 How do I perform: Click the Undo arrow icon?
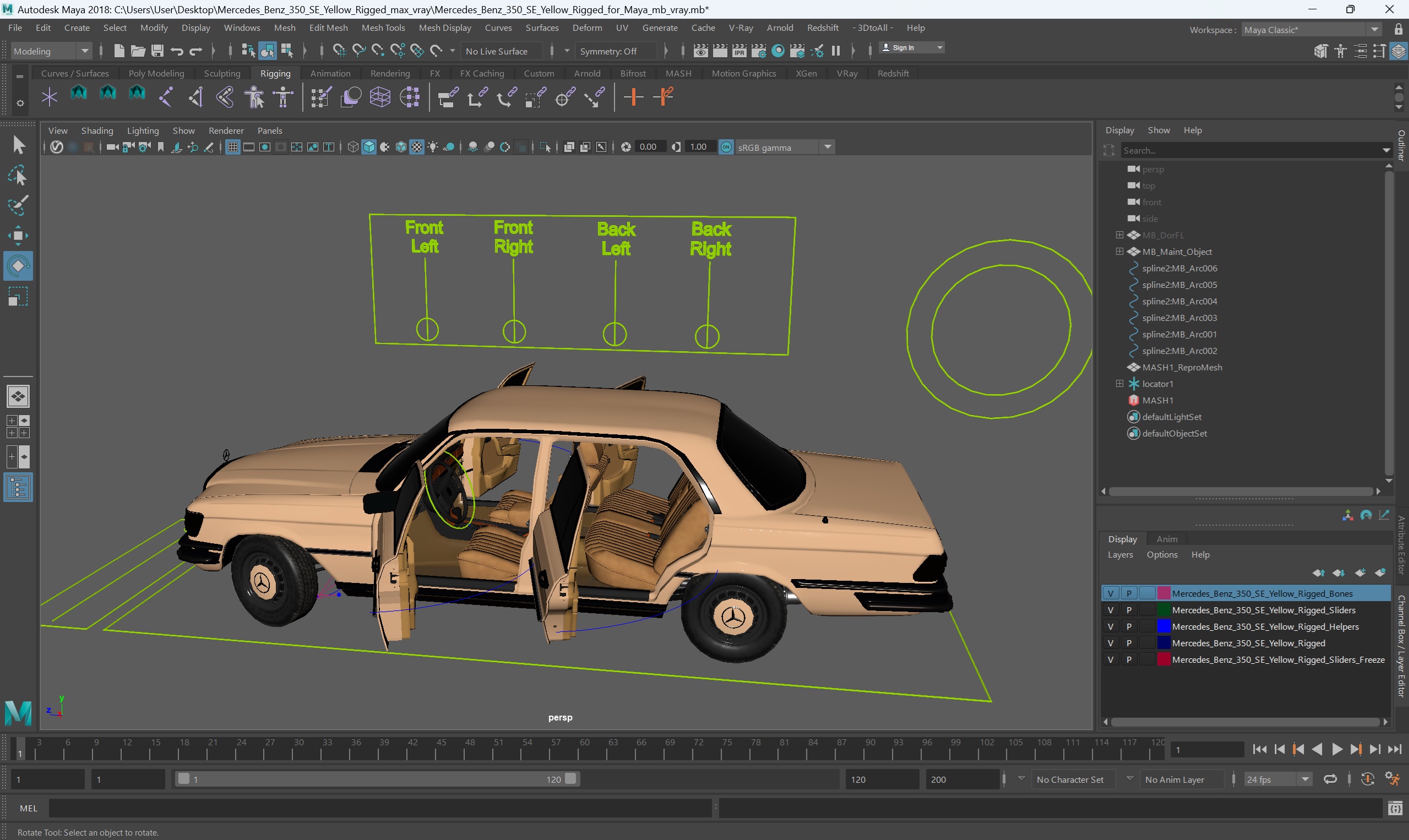[x=177, y=51]
